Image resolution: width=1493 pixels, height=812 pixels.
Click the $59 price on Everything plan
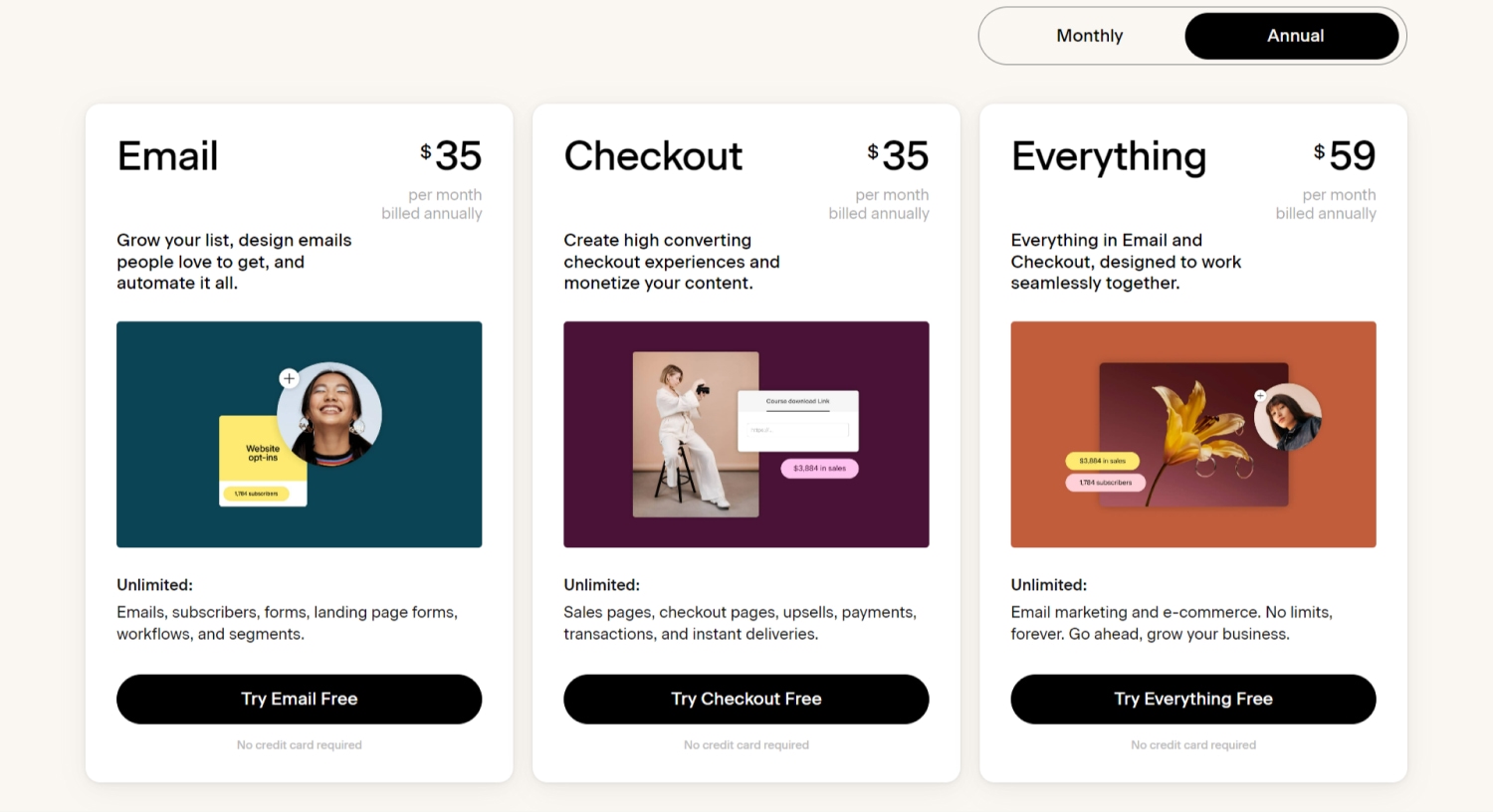tap(1345, 155)
